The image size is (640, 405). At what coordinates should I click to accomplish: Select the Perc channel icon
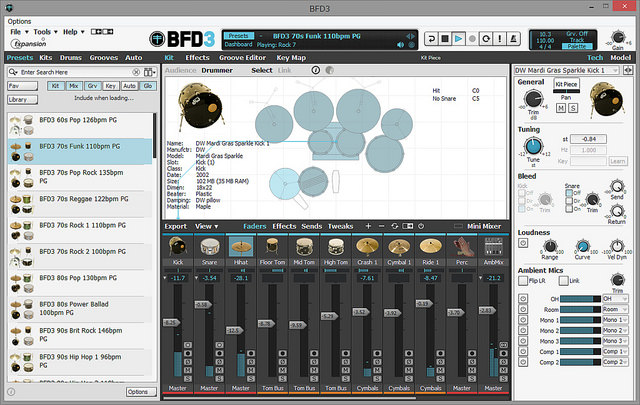462,247
